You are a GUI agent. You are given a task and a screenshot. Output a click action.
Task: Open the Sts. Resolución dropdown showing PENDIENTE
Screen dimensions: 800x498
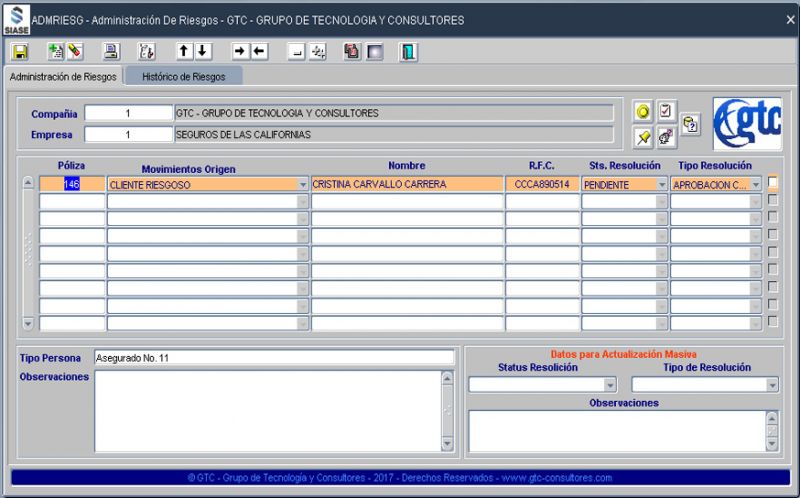click(x=661, y=185)
